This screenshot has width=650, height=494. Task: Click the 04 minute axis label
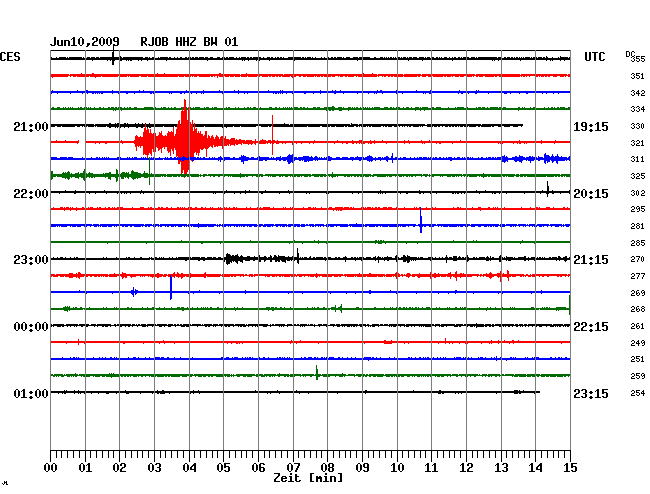click(x=189, y=468)
